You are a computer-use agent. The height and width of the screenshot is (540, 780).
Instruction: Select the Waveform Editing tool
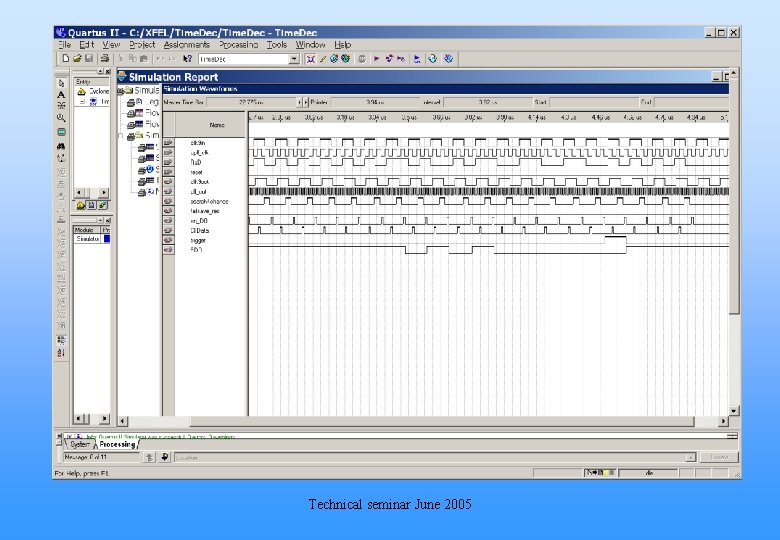click(x=61, y=106)
